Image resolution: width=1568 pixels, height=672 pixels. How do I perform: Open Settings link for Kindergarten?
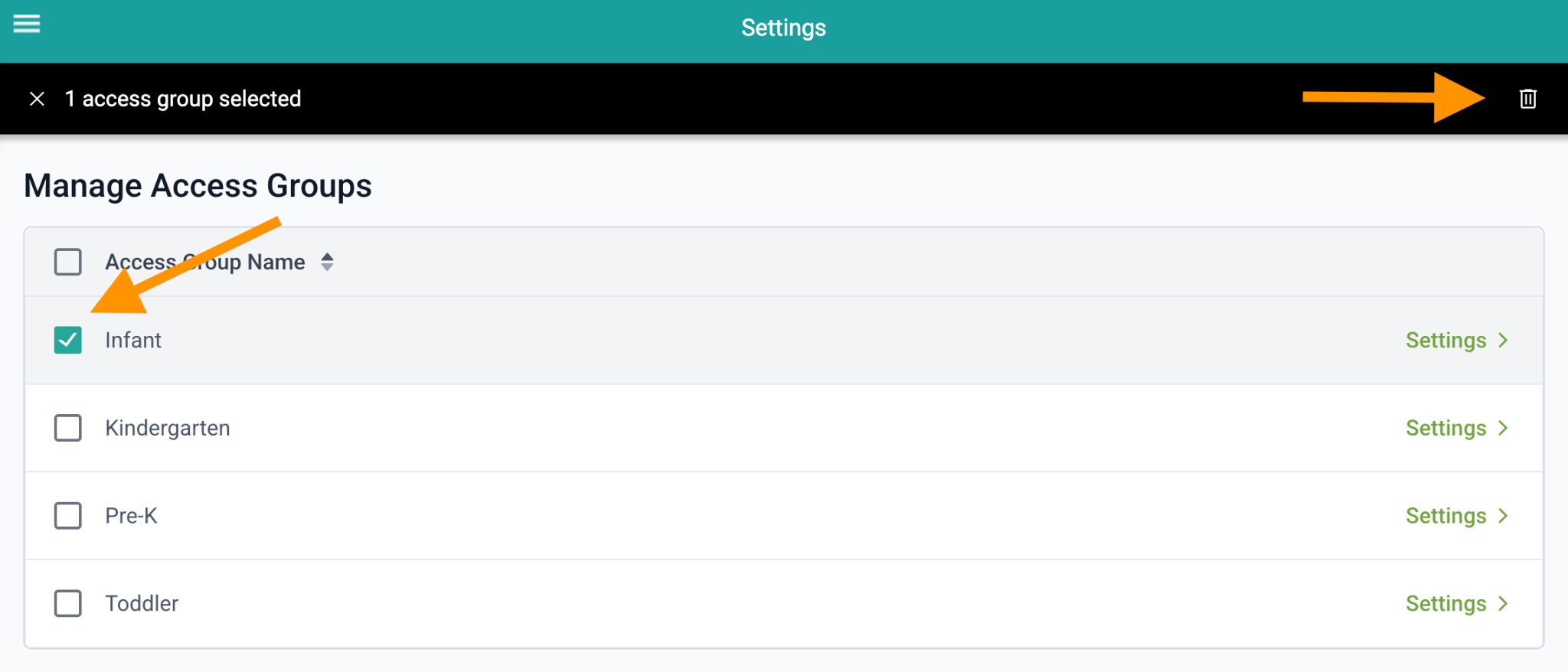click(x=1445, y=428)
